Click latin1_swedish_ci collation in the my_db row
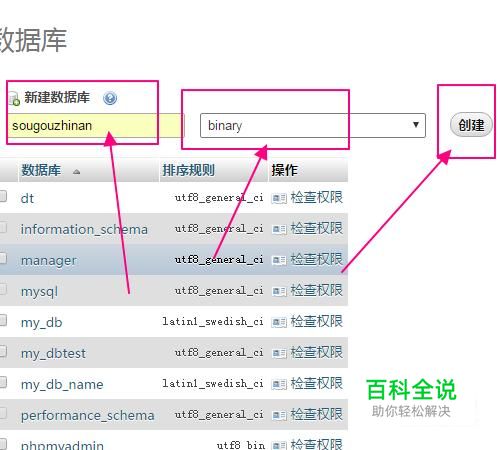Image resolution: width=500 pixels, height=450 pixels. click(x=213, y=322)
